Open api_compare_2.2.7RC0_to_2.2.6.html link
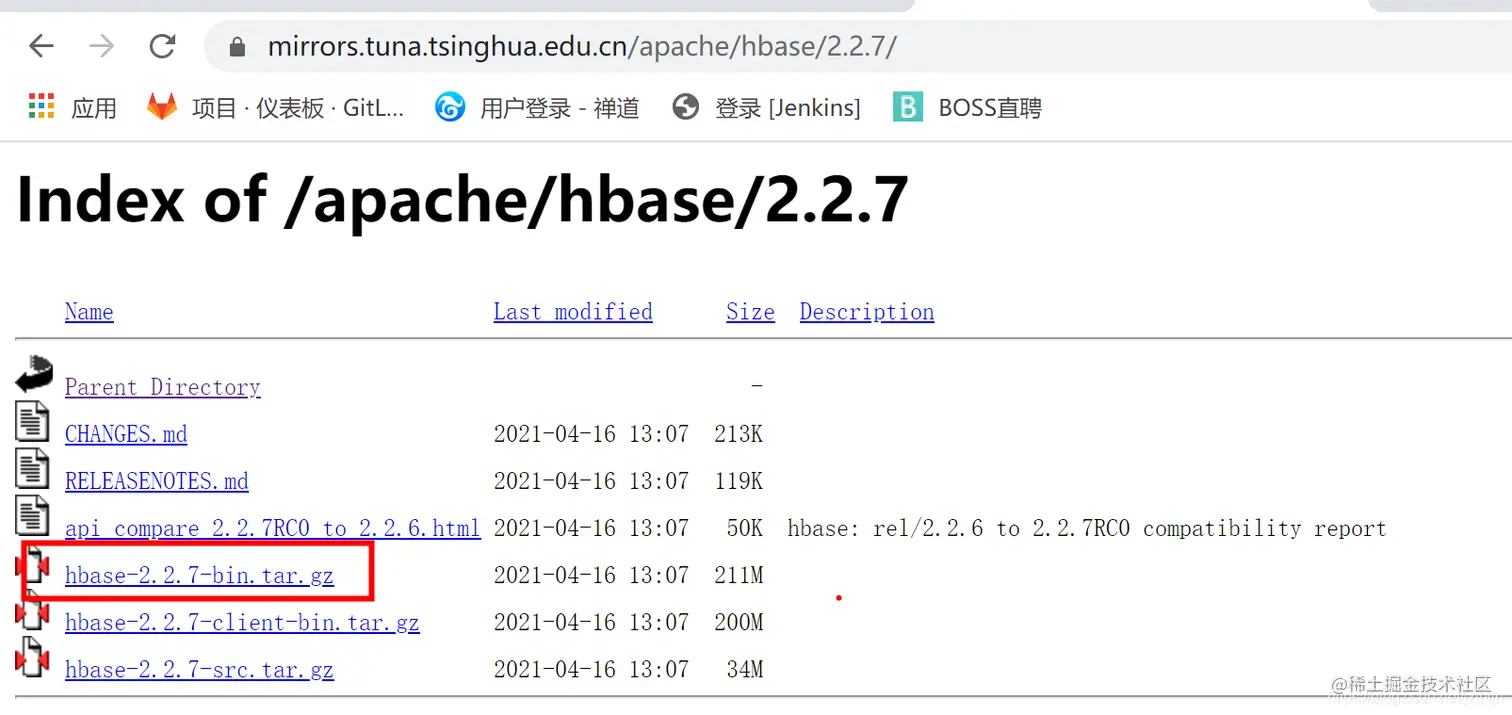 pyautogui.click(x=273, y=528)
